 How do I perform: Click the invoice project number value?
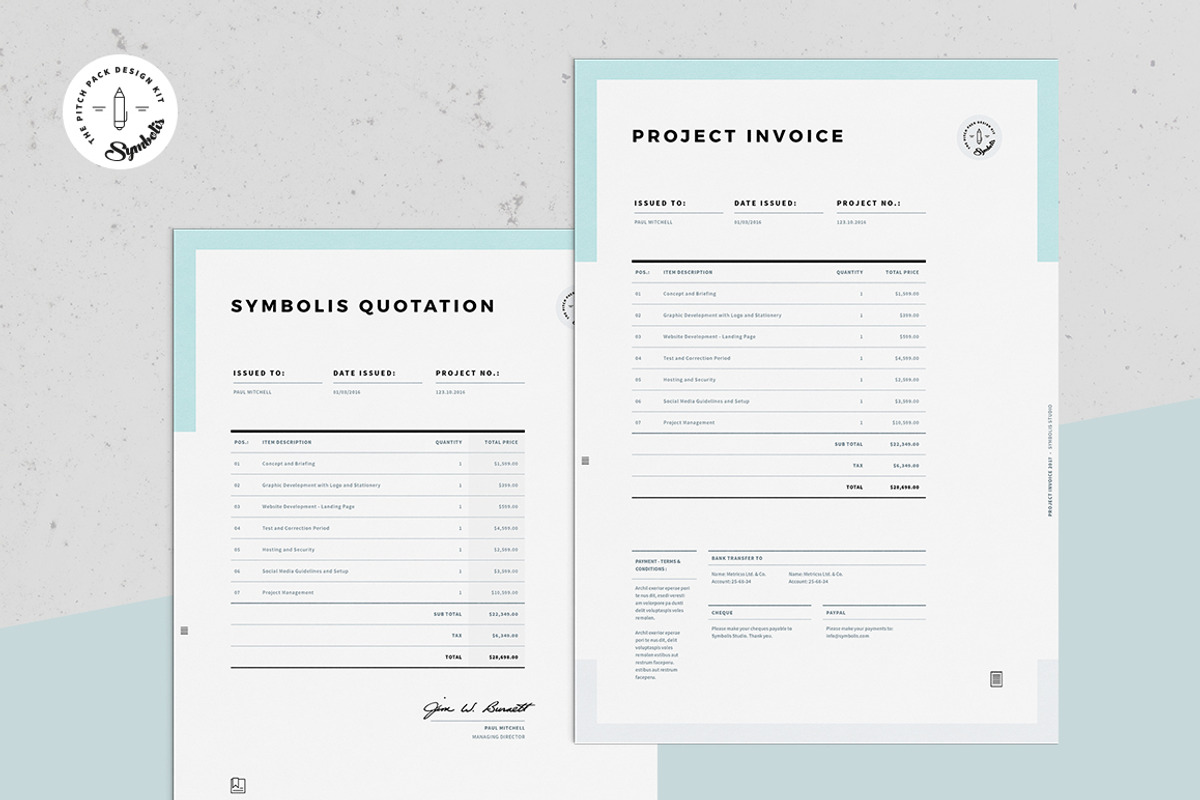click(850, 222)
